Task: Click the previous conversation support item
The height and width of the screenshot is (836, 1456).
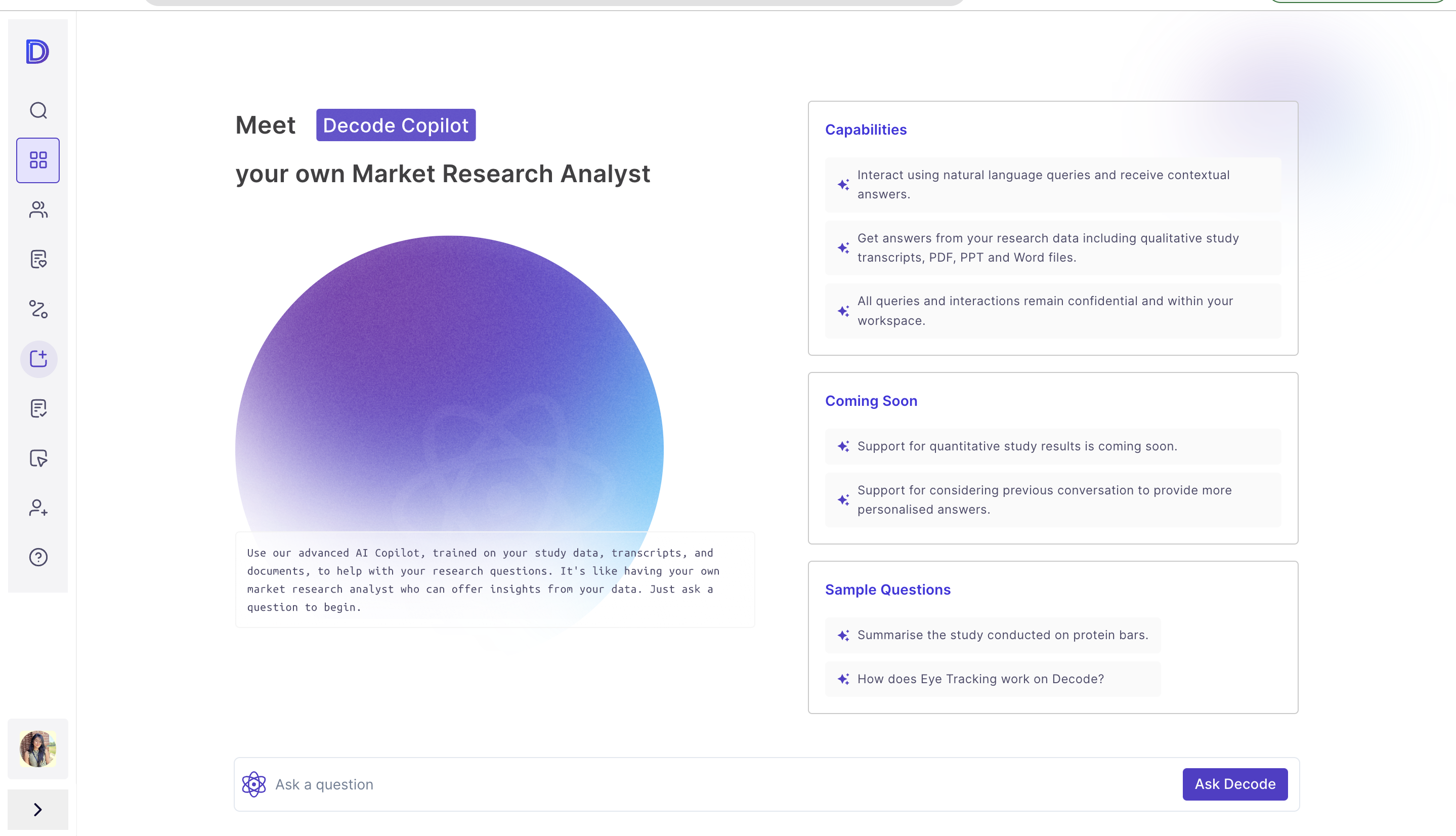Action: point(1053,499)
